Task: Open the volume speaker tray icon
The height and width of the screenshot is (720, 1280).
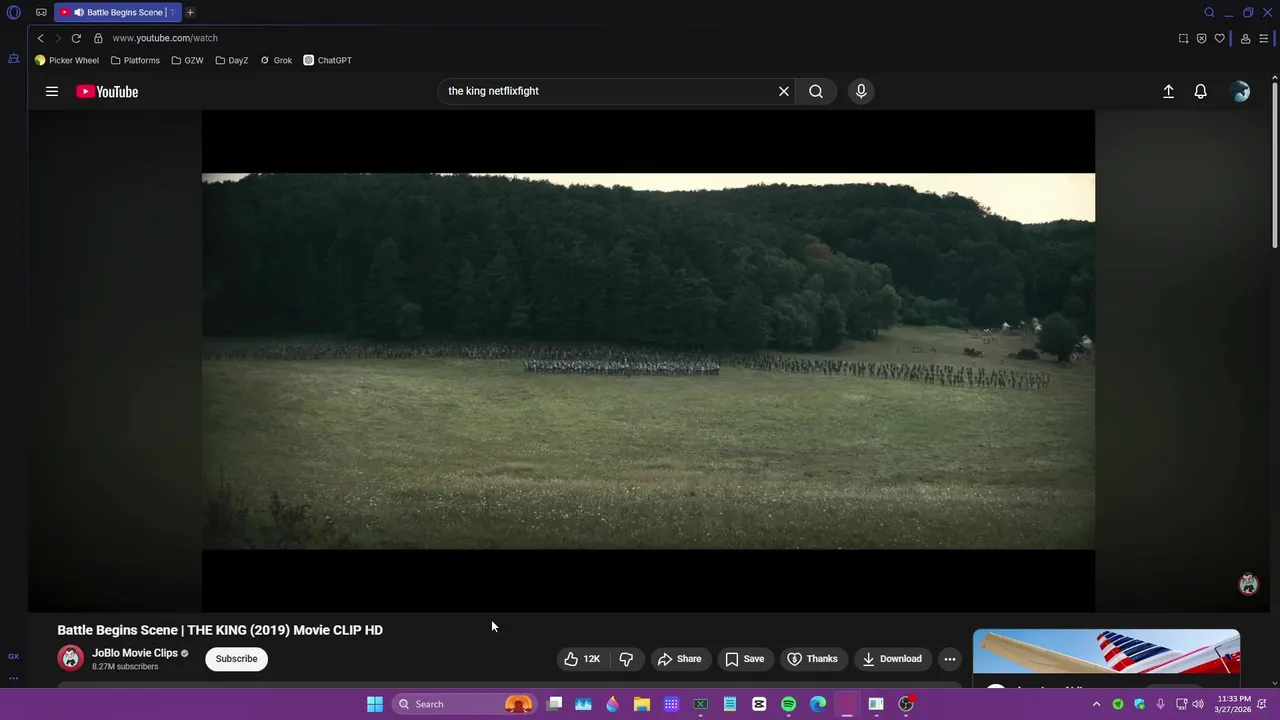Action: click(1198, 704)
